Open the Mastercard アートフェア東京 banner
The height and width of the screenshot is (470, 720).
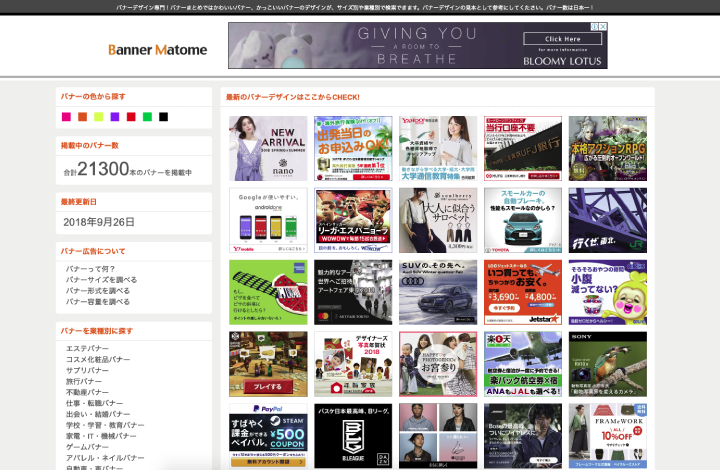coord(353,292)
